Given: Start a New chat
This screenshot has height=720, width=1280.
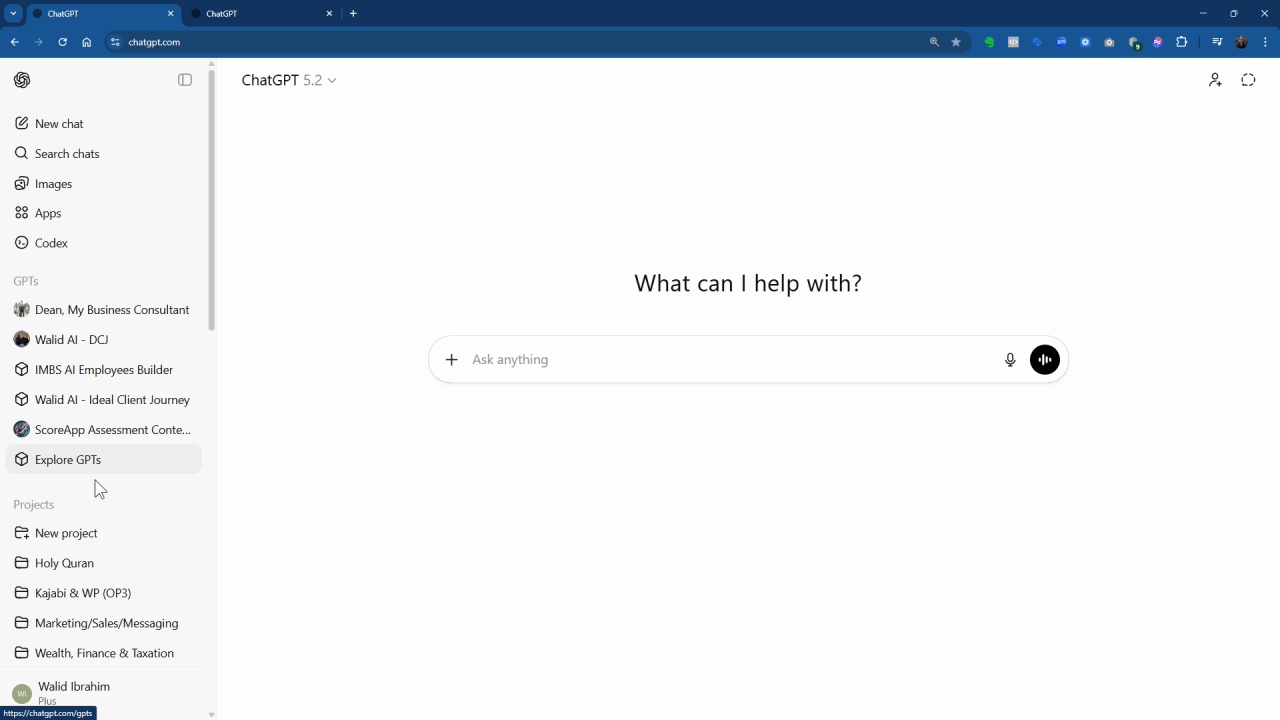Looking at the screenshot, I should point(59,124).
